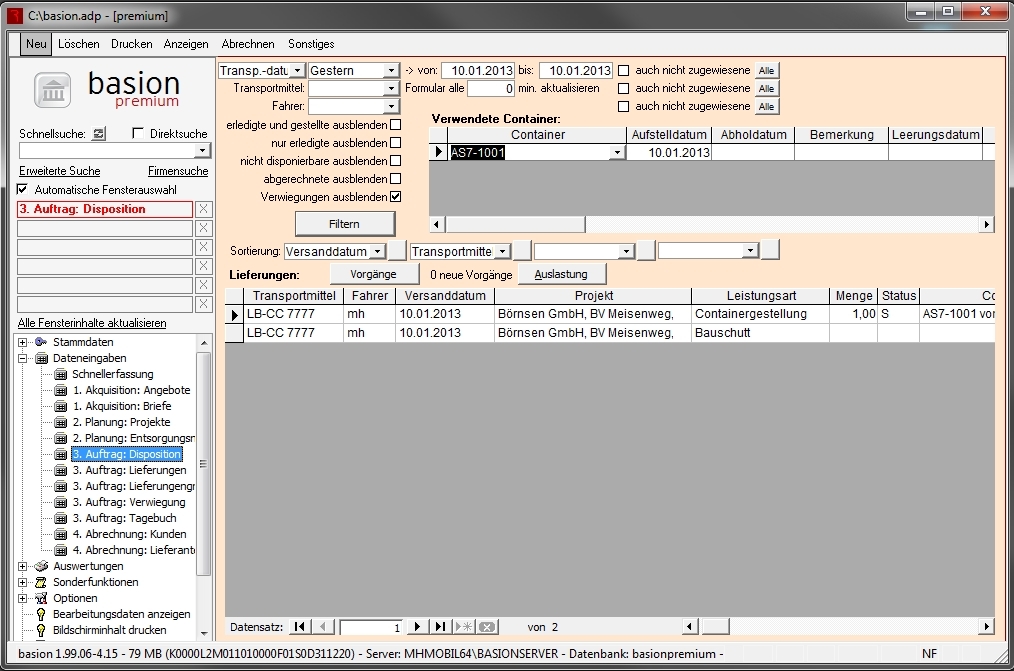Open the Abrechnen menu
The width and height of the screenshot is (1014, 671).
[x=248, y=44]
